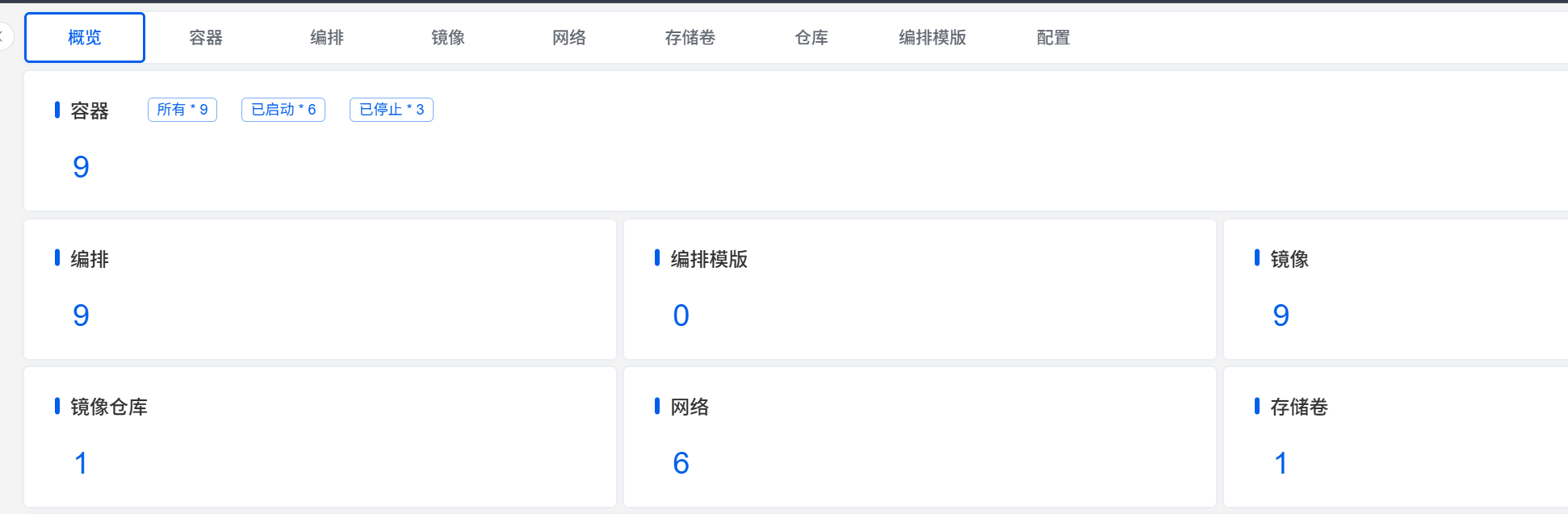Click the container count 9 under 容器
This screenshot has width=1568, height=514.
[81, 167]
